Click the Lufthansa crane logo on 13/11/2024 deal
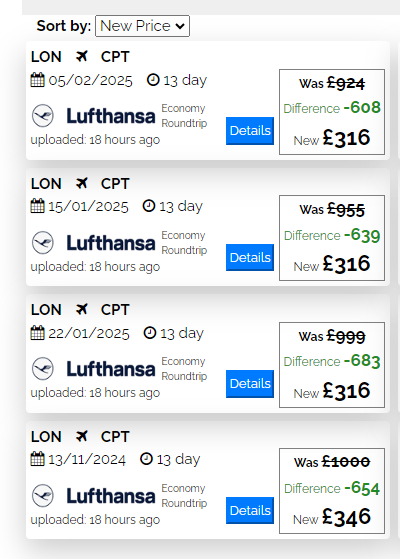 43,496
